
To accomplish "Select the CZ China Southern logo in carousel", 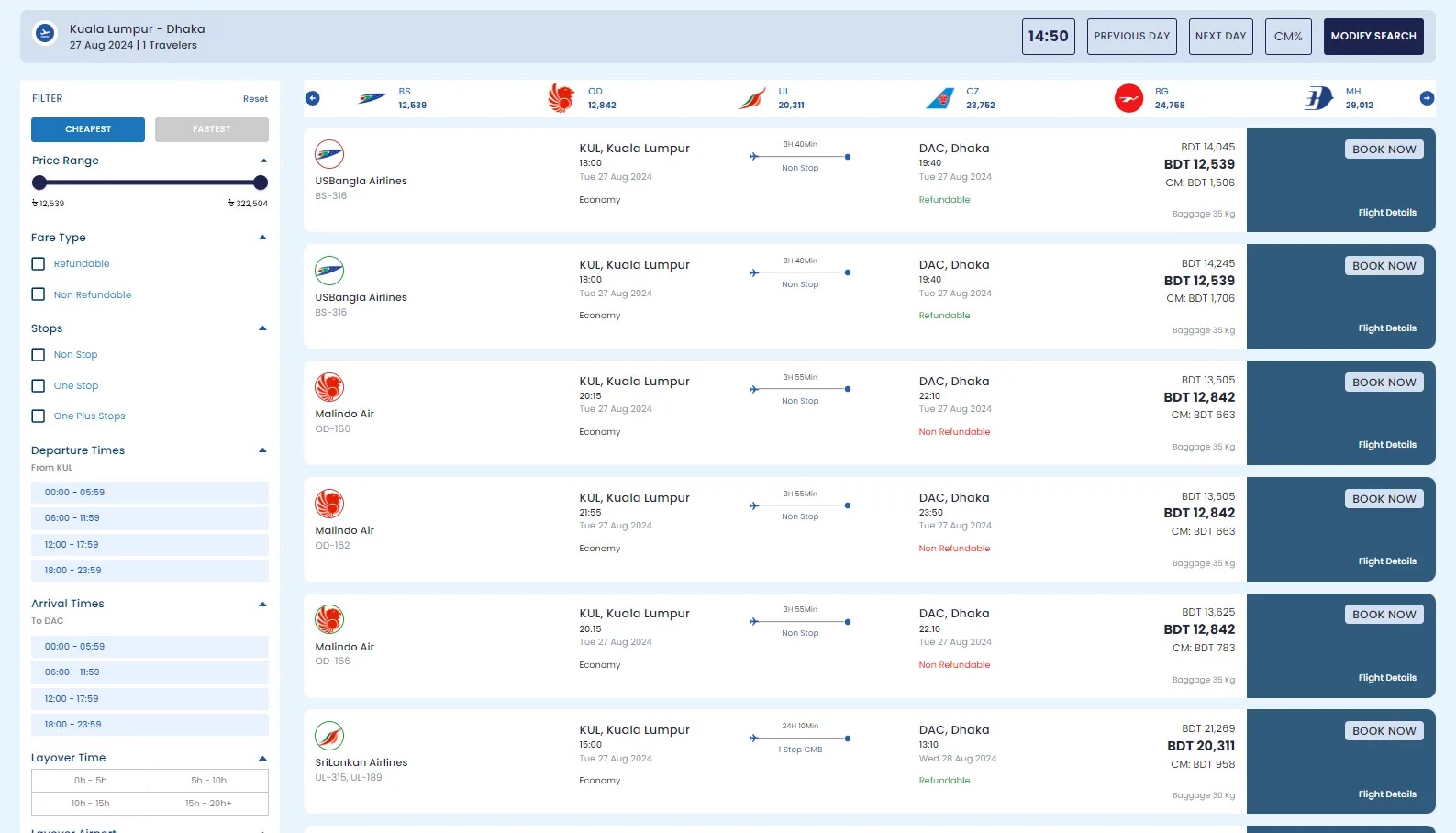I will point(939,98).
